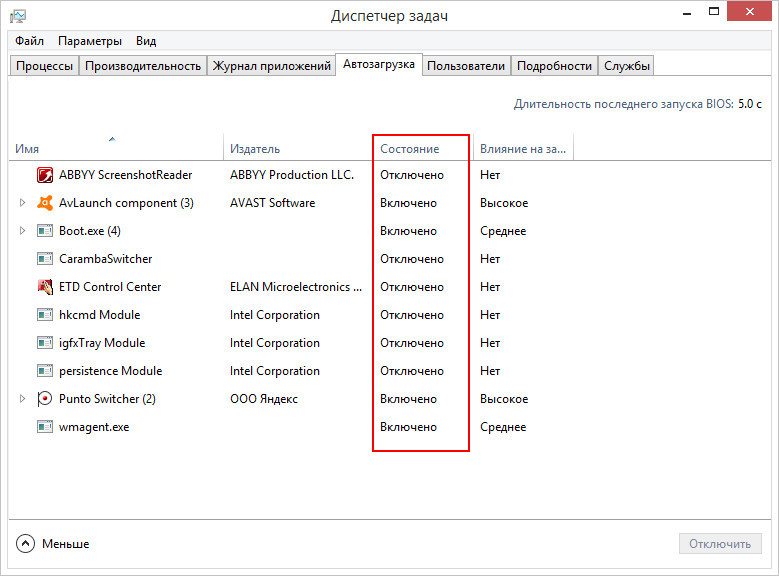Click the persistence Module icon
779x576 pixels.
pos(45,371)
